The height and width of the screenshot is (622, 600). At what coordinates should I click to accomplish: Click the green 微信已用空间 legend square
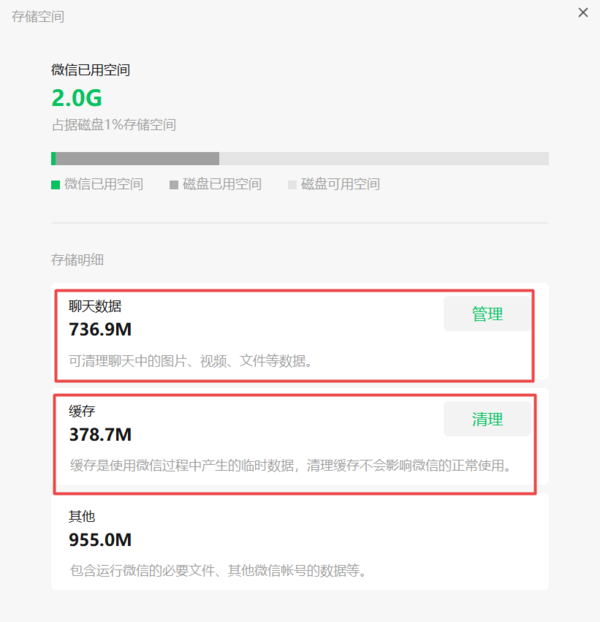coord(55,184)
